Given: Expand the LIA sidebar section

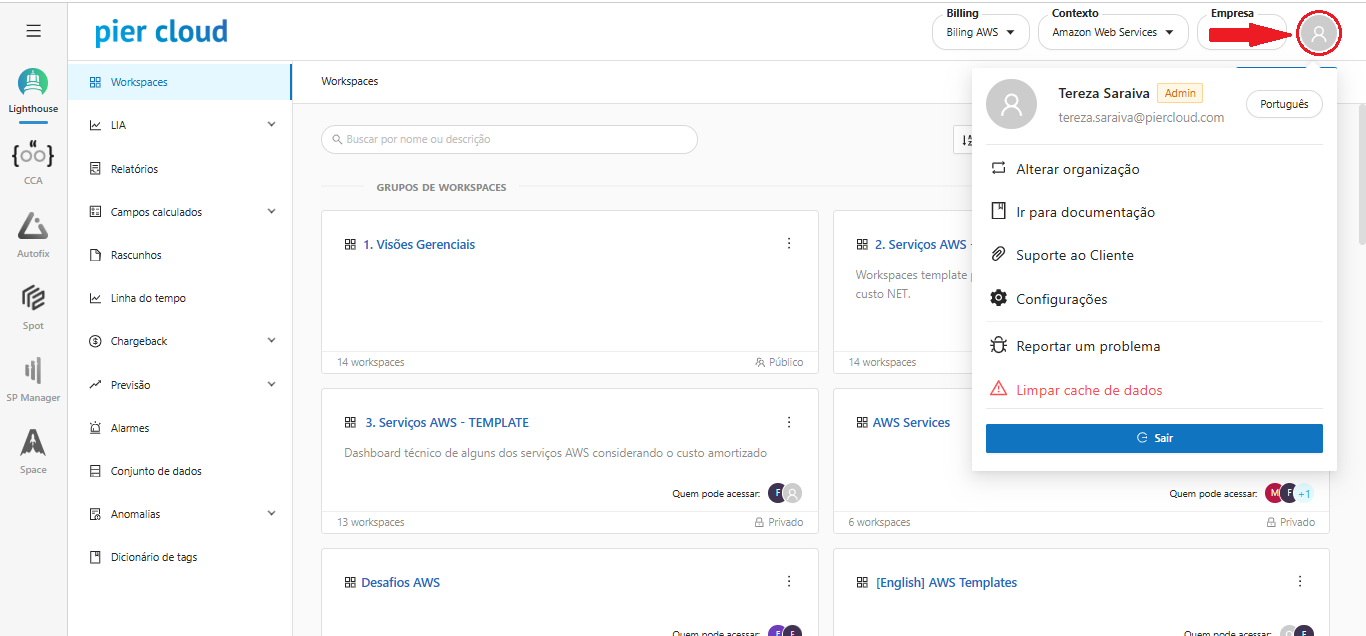Looking at the screenshot, I should tap(271, 125).
